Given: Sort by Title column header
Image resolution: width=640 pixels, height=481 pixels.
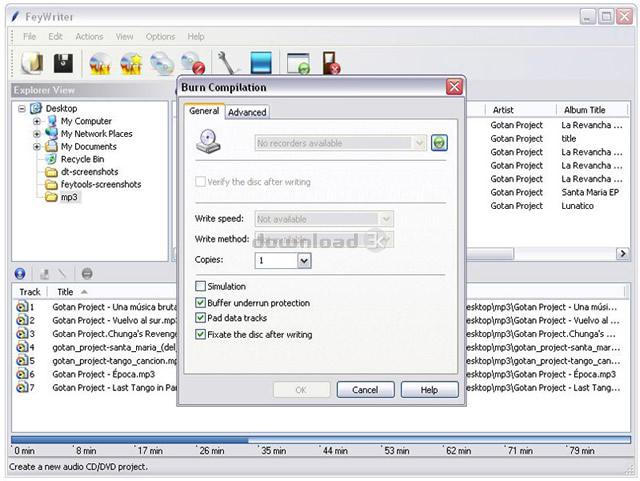Looking at the screenshot, I should tap(65, 292).
